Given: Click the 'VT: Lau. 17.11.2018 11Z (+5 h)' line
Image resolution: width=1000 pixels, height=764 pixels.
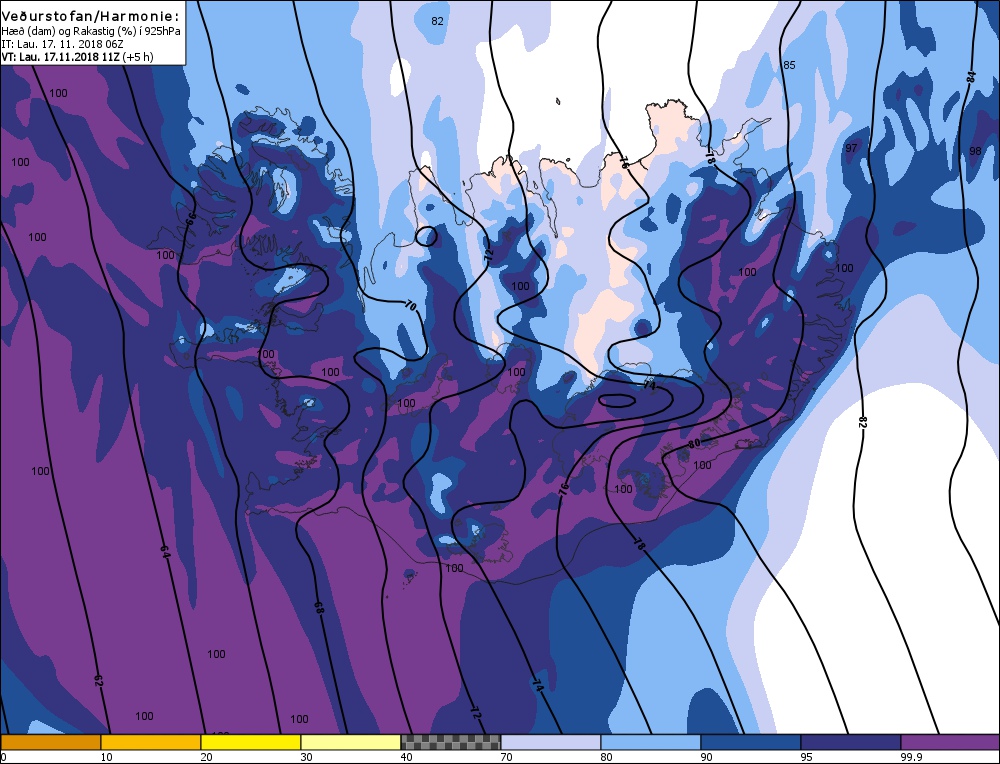Looking at the screenshot, I should pos(77,57).
